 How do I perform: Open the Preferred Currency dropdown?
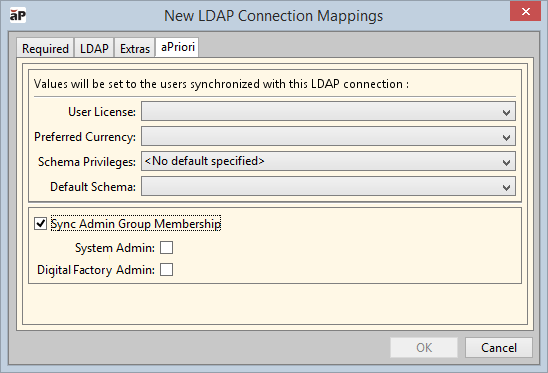pyautogui.click(x=328, y=136)
